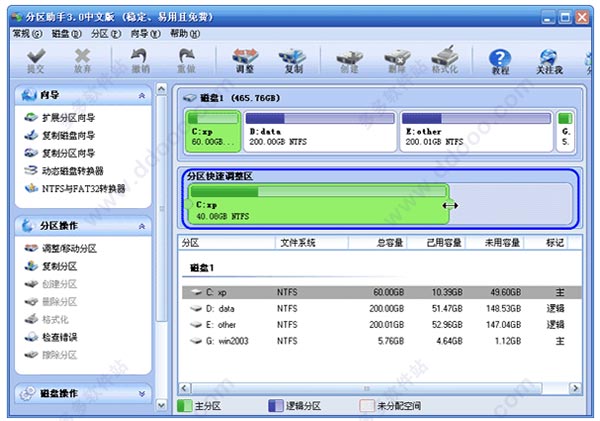600x421 pixels.
Task: Click the partition list right scroll arrow
Action: pyautogui.click(x=575, y=388)
